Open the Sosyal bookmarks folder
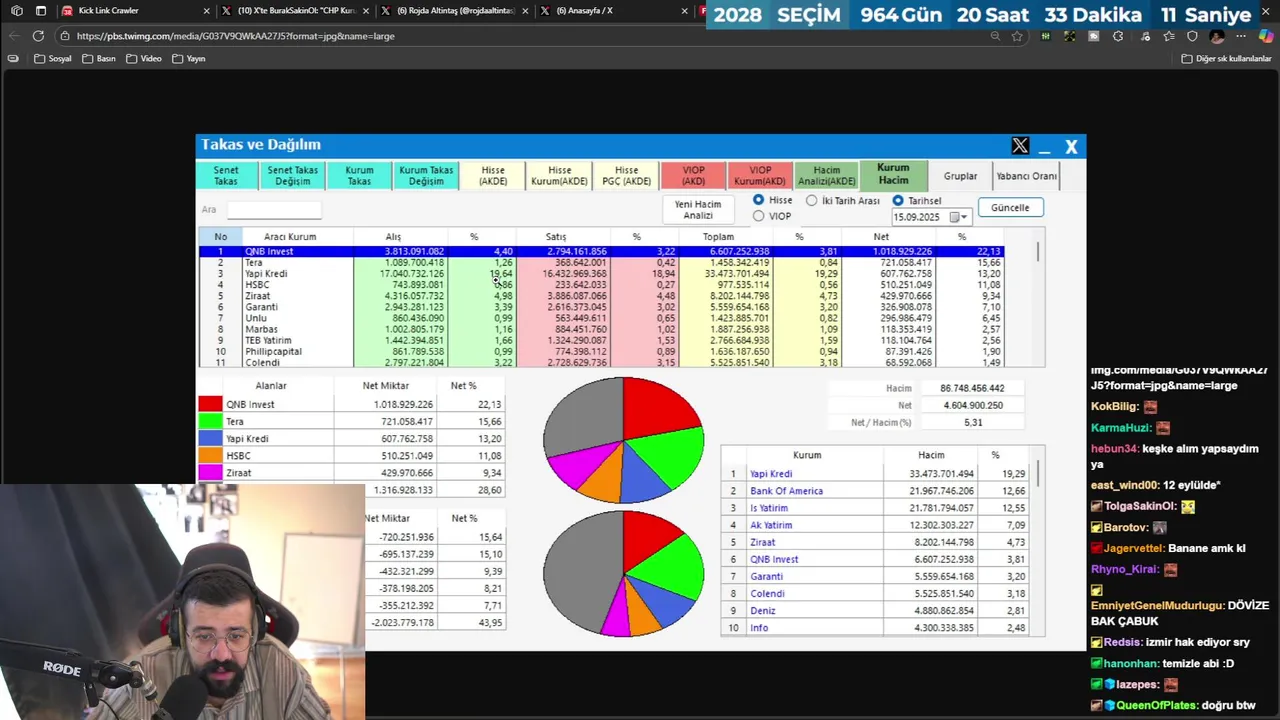Viewport: 1280px width, 720px height. (53, 59)
